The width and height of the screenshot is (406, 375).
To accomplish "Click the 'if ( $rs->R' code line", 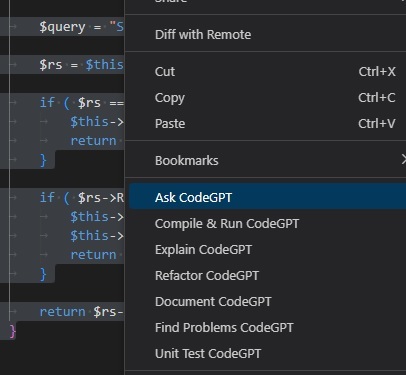I will [82, 198].
